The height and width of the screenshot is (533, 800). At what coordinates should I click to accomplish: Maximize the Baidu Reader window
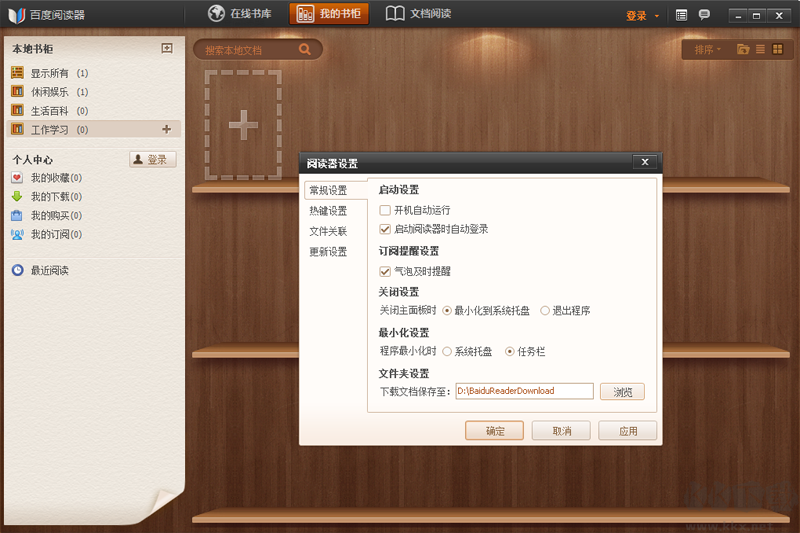click(x=757, y=16)
